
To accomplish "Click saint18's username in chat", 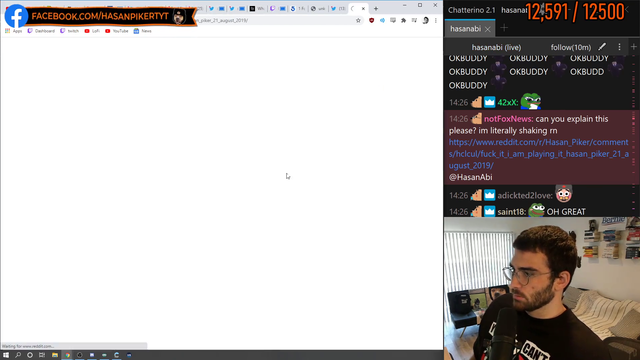I will tap(511, 211).
